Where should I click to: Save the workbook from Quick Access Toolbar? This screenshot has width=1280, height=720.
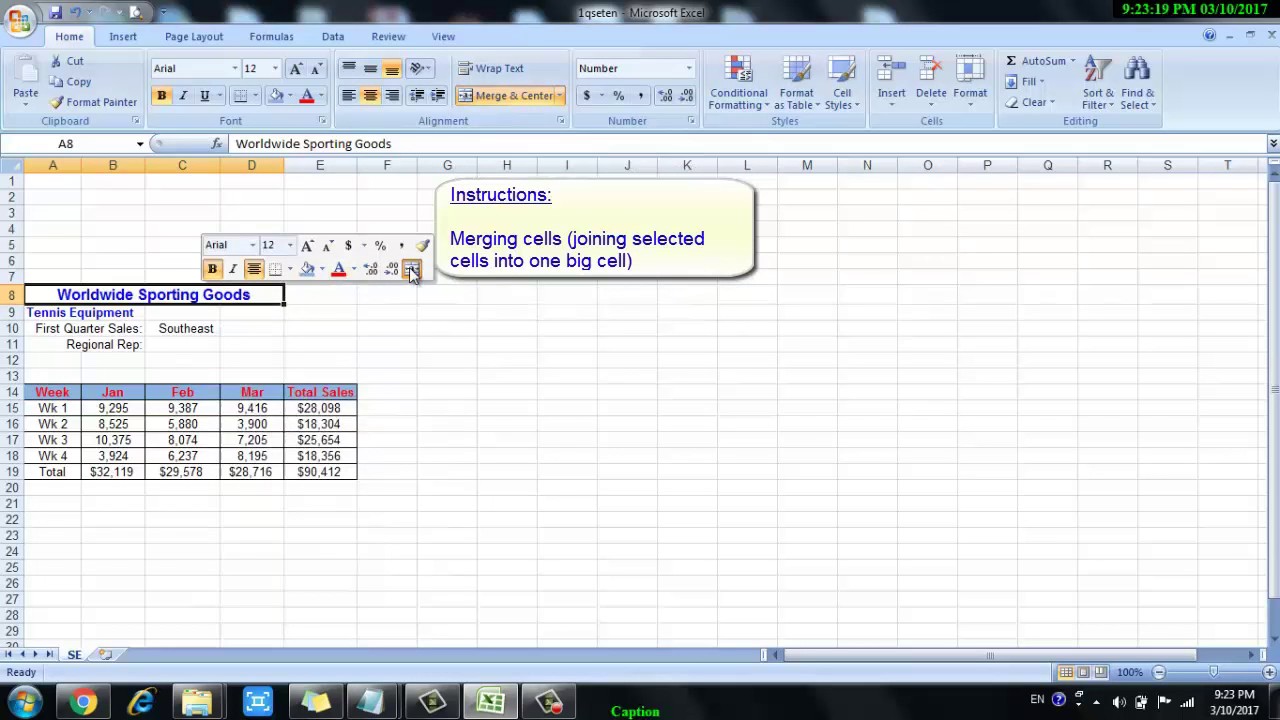(x=55, y=13)
